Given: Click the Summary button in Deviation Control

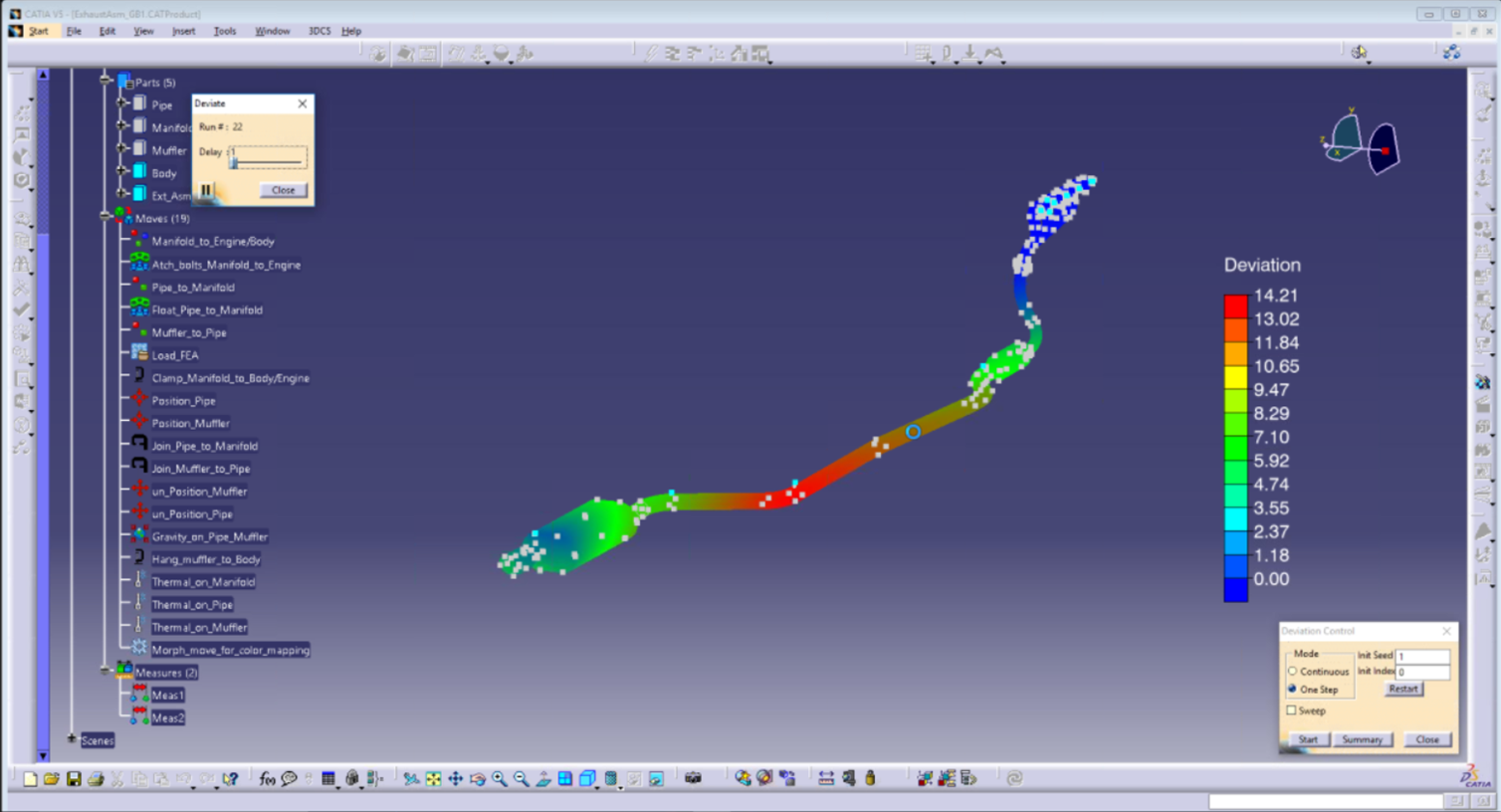Looking at the screenshot, I should (1362, 739).
